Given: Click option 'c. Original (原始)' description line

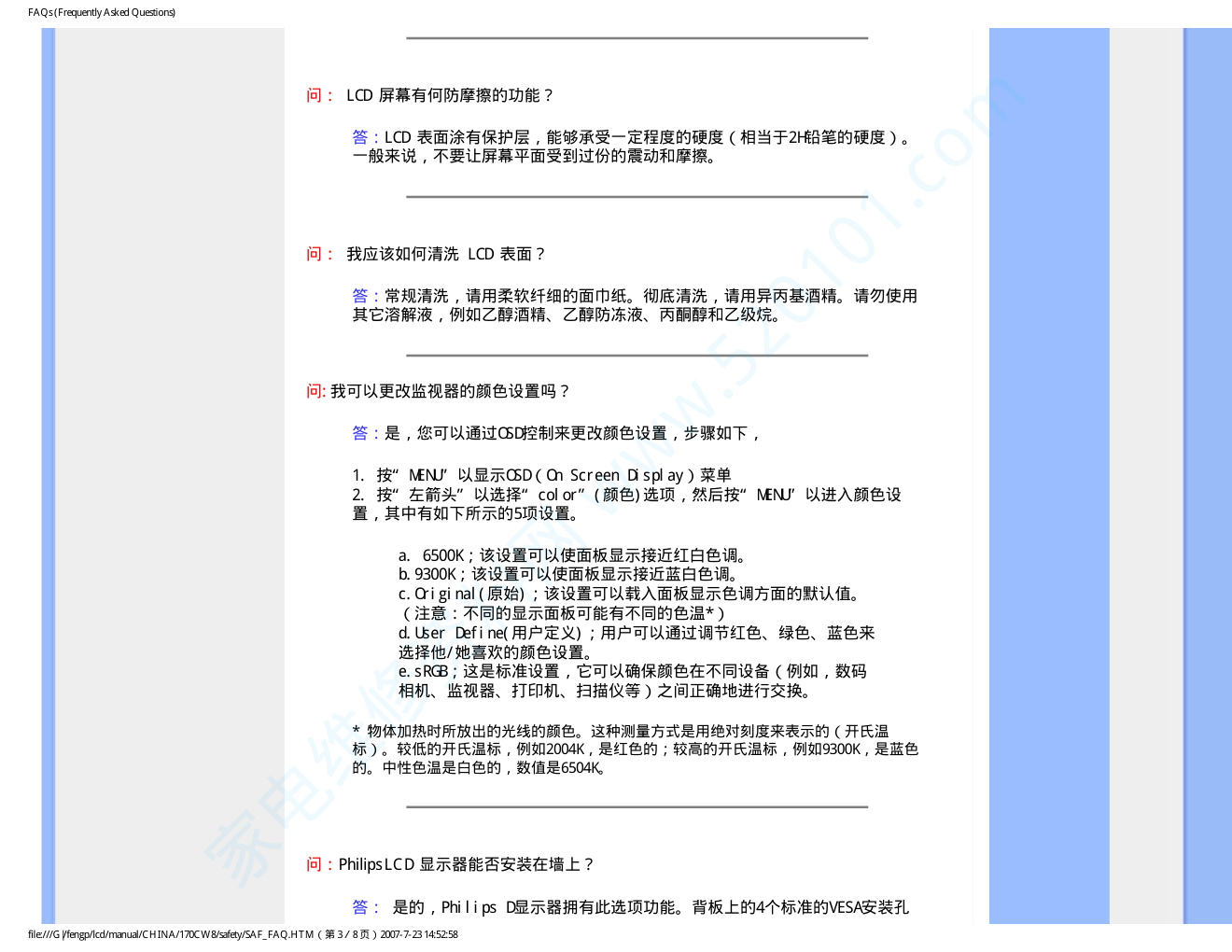Looking at the screenshot, I should [x=631, y=594].
